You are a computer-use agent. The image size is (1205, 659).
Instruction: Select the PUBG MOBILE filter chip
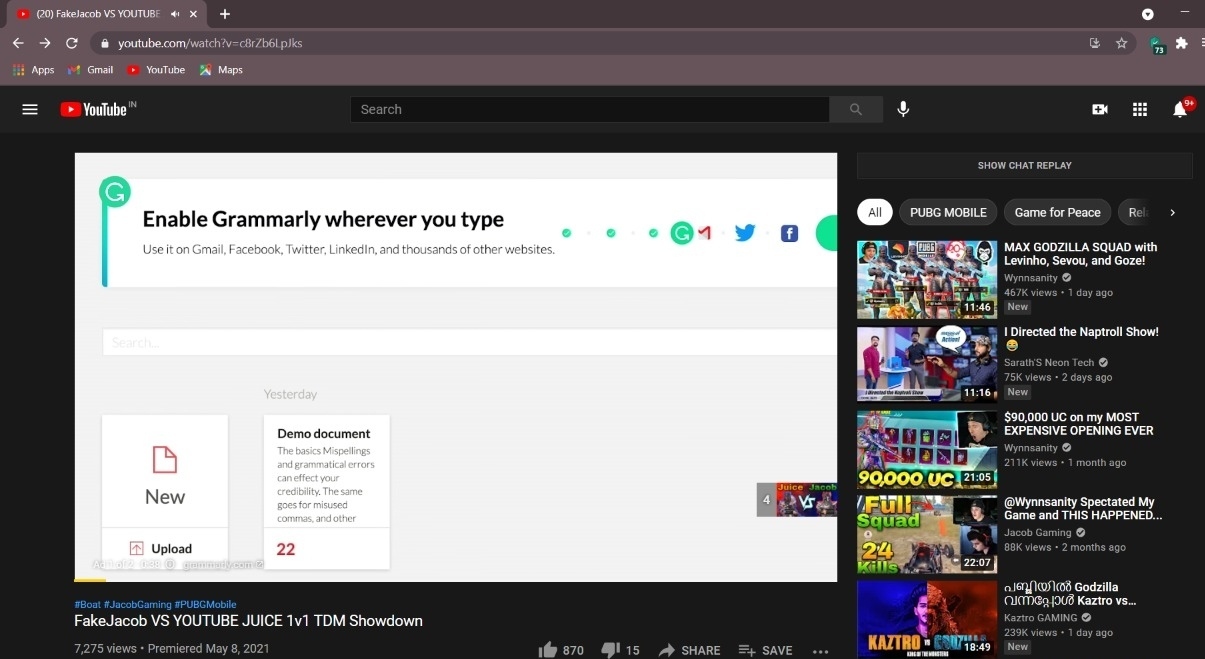(948, 212)
